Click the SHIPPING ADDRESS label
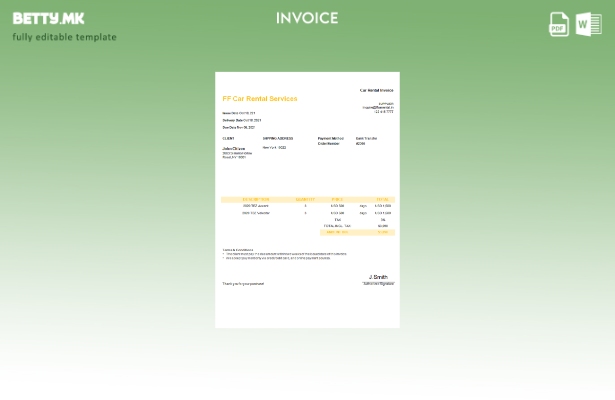The image size is (615, 400). [x=278, y=139]
